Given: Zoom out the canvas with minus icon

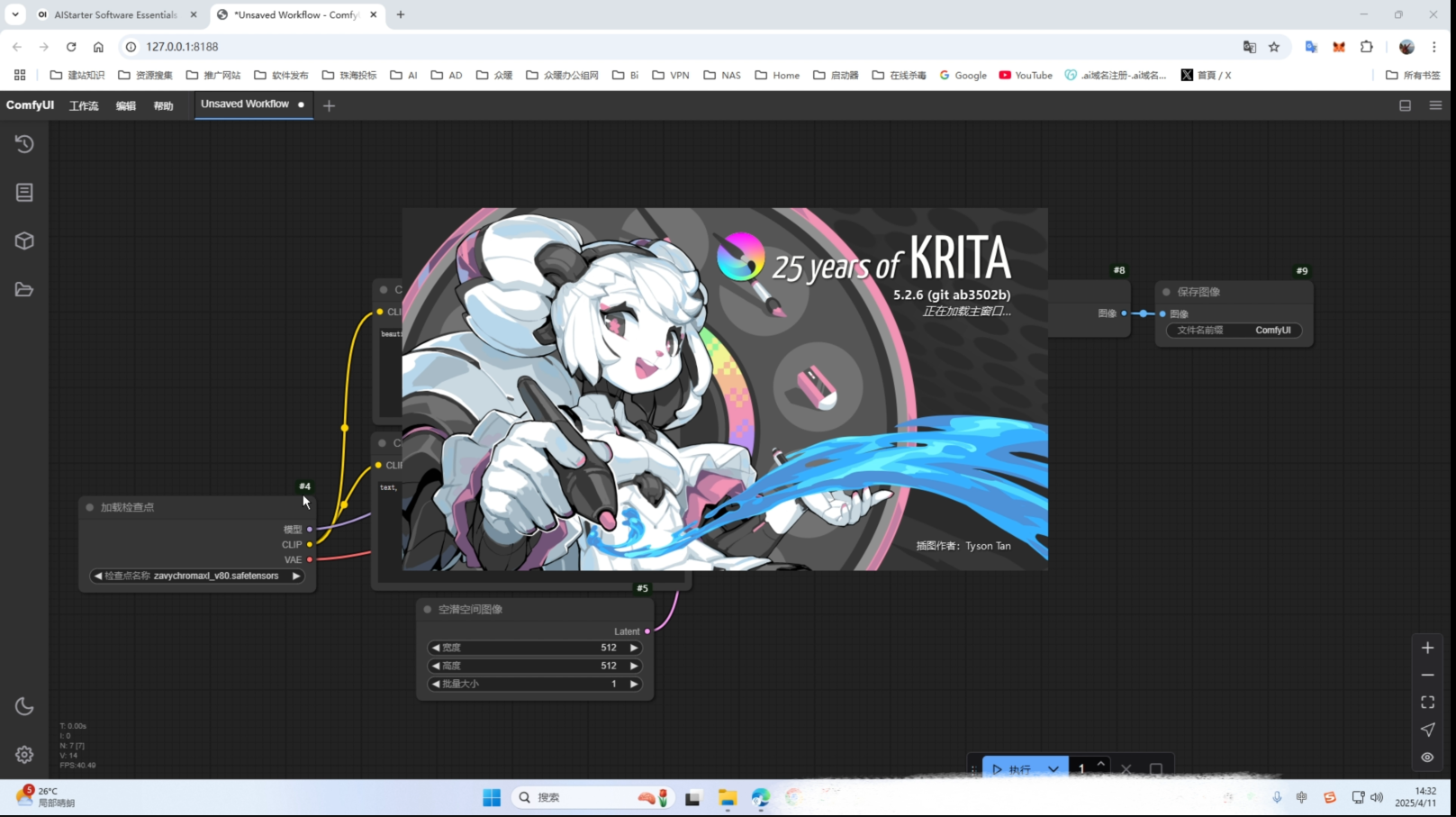Looking at the screenshot, I should [x=1427, y=675].
